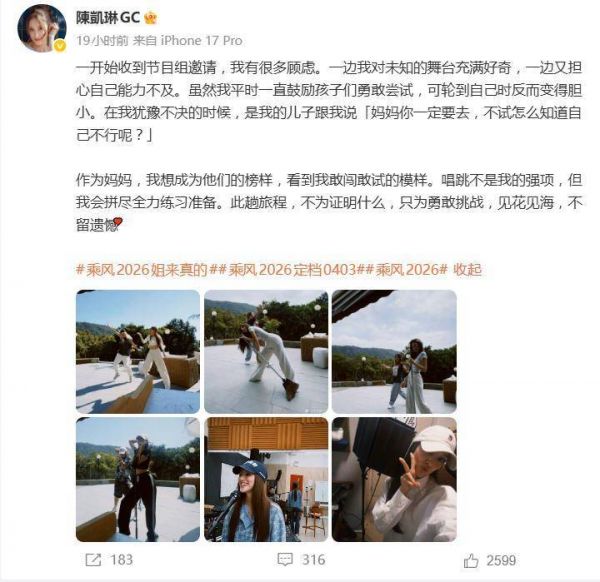Open hashtag 乘风2026定档0403
600x582 pixels.
(x=292, y=270)
